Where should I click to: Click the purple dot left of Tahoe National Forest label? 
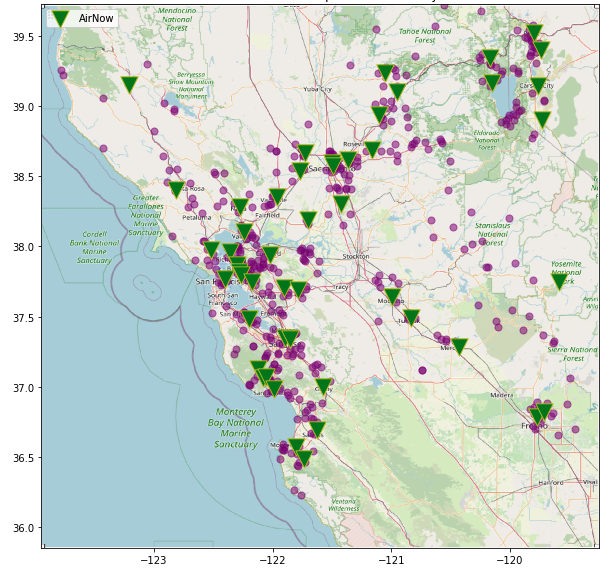tap(376, 29)
